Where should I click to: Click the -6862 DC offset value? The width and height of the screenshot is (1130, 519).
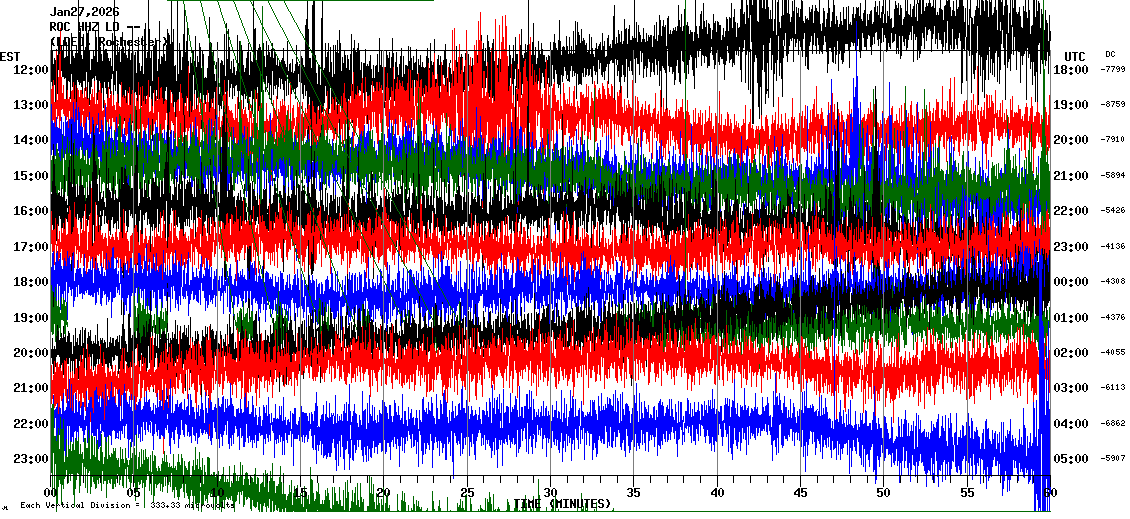coord(1113,423)
